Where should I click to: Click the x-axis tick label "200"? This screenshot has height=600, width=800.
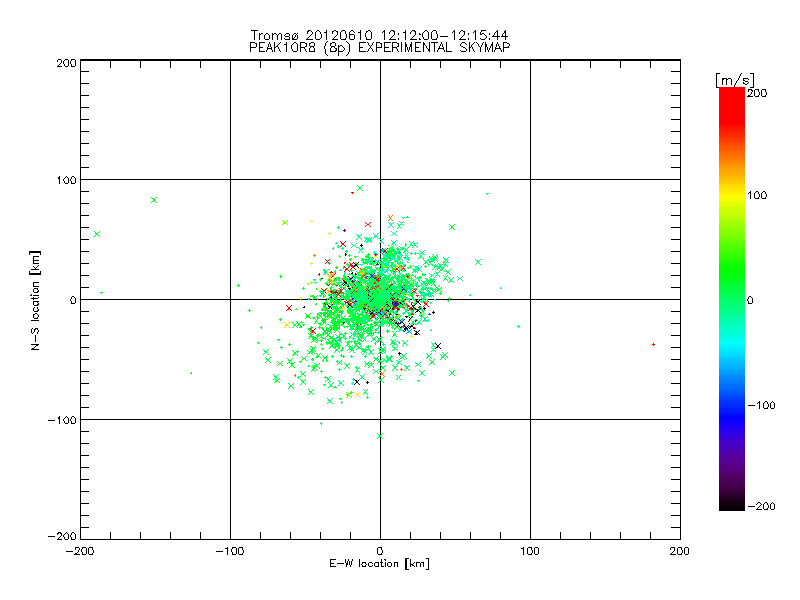680,551
